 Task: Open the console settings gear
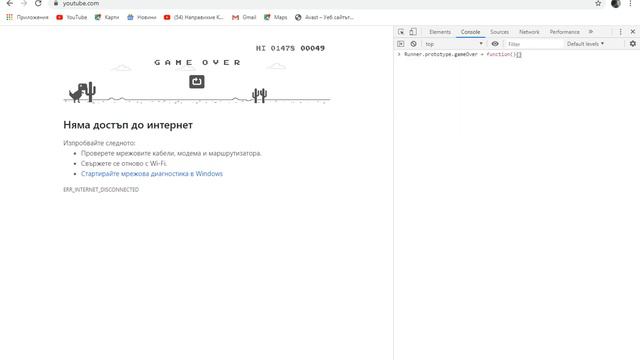pos(633,44)
